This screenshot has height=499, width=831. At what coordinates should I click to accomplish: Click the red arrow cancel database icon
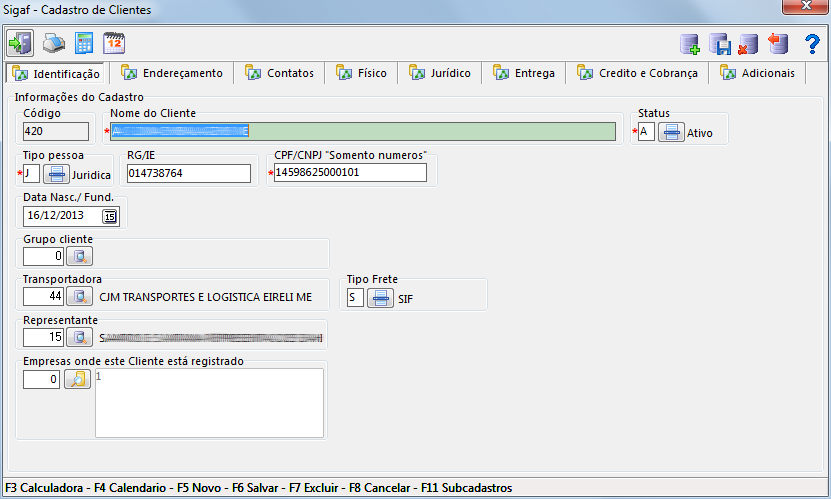point(778,44)
